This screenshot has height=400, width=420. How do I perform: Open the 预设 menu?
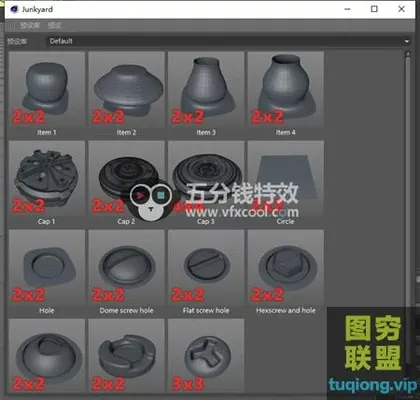[x=54, y=25]
